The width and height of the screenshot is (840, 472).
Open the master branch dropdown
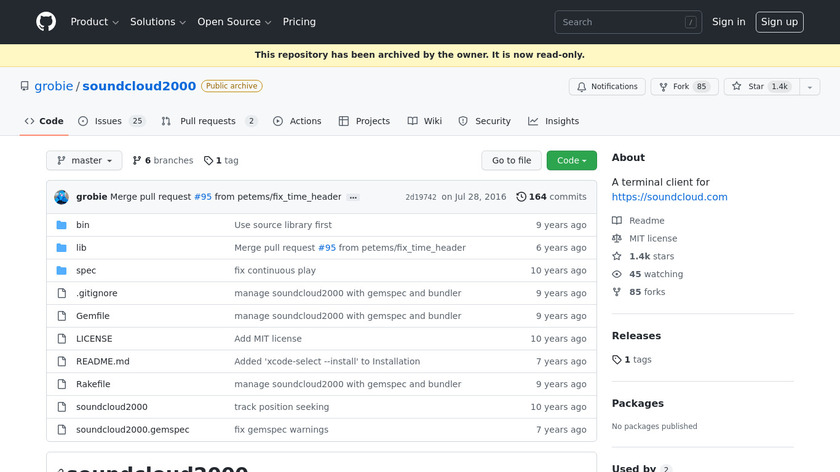point(84,160)
